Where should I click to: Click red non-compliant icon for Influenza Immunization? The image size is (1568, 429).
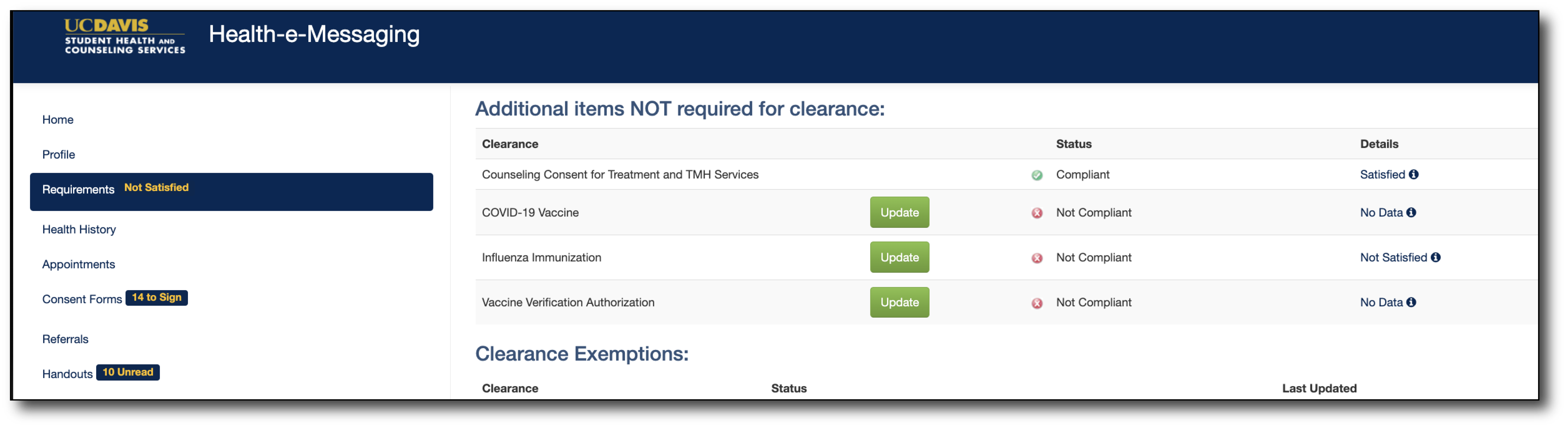1037,258
